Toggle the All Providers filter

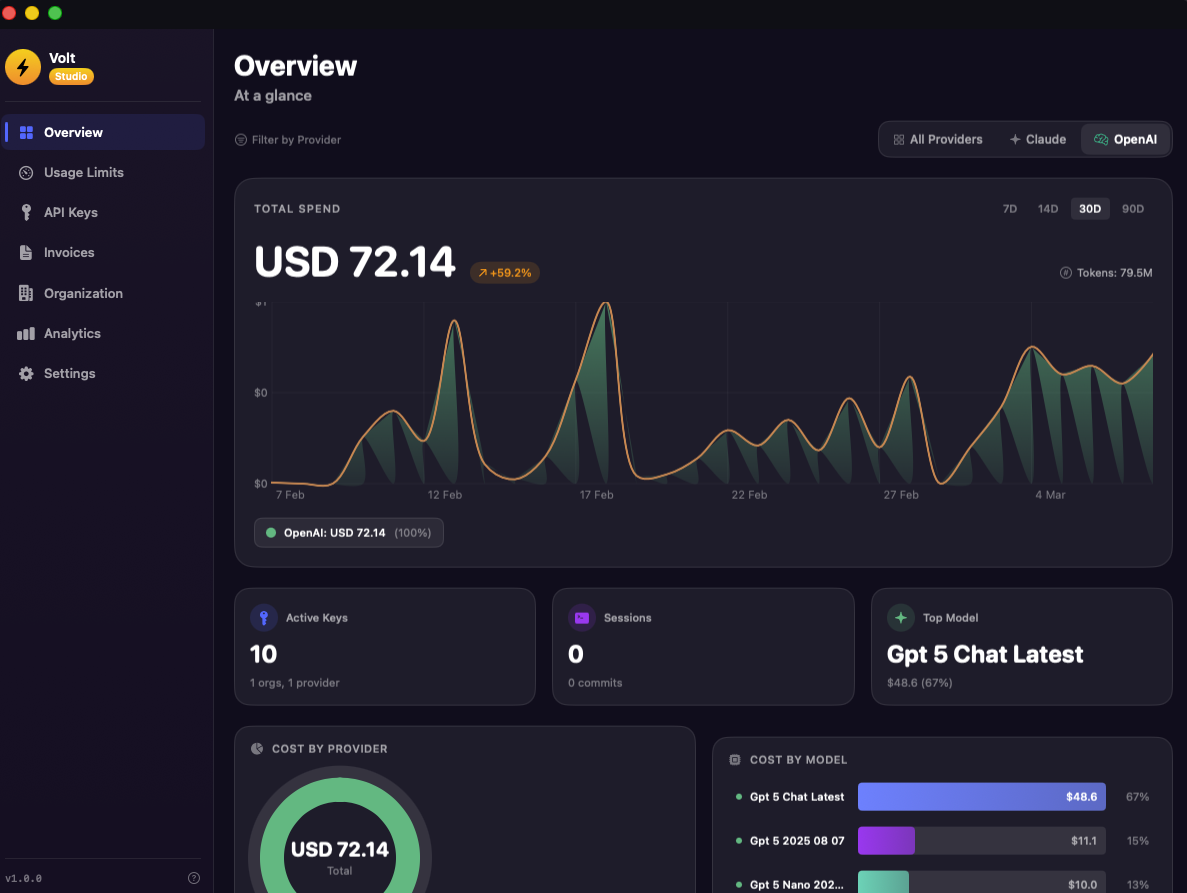point(937,139)
